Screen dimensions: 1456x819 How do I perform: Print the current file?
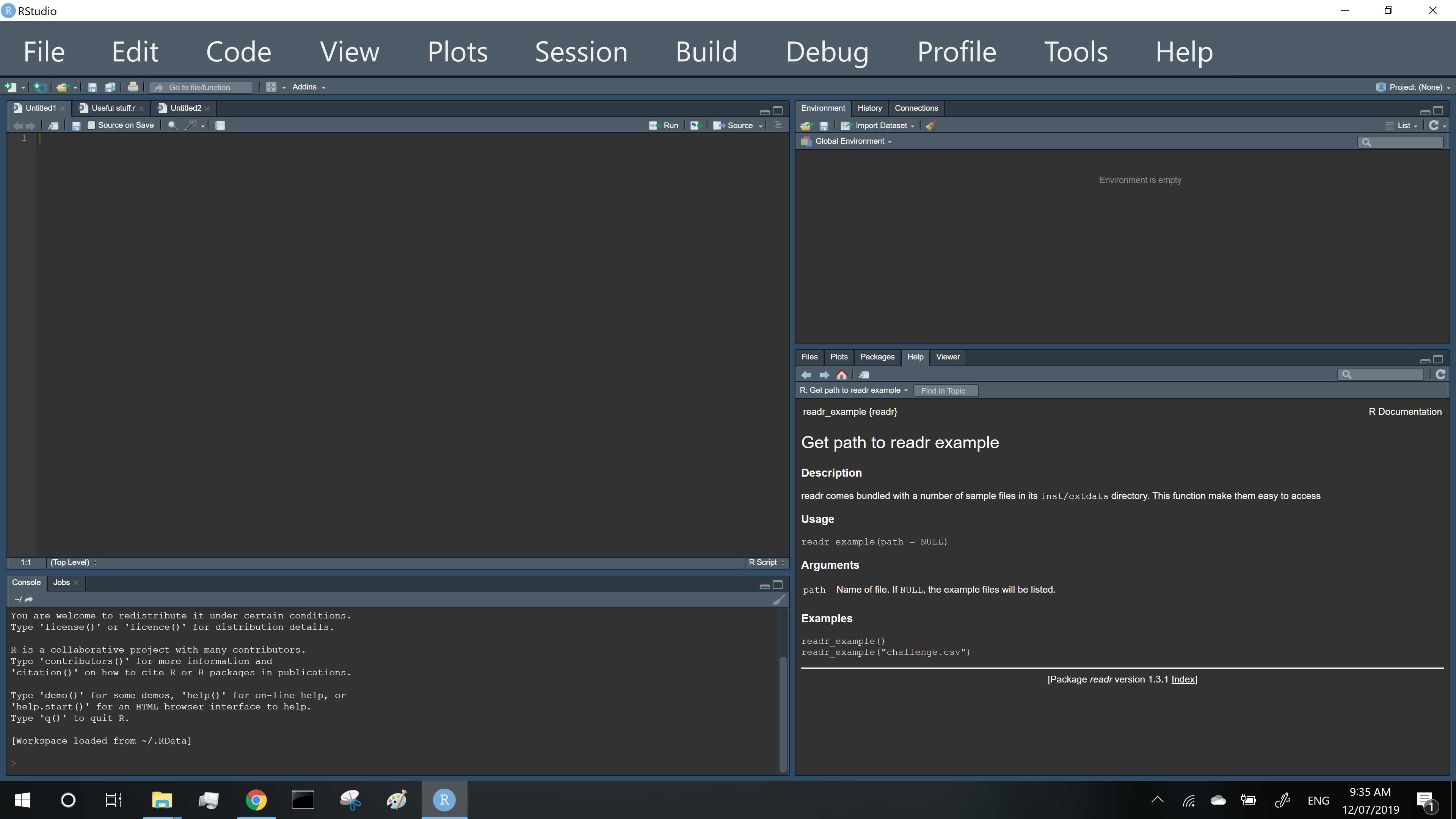[133, 87]
